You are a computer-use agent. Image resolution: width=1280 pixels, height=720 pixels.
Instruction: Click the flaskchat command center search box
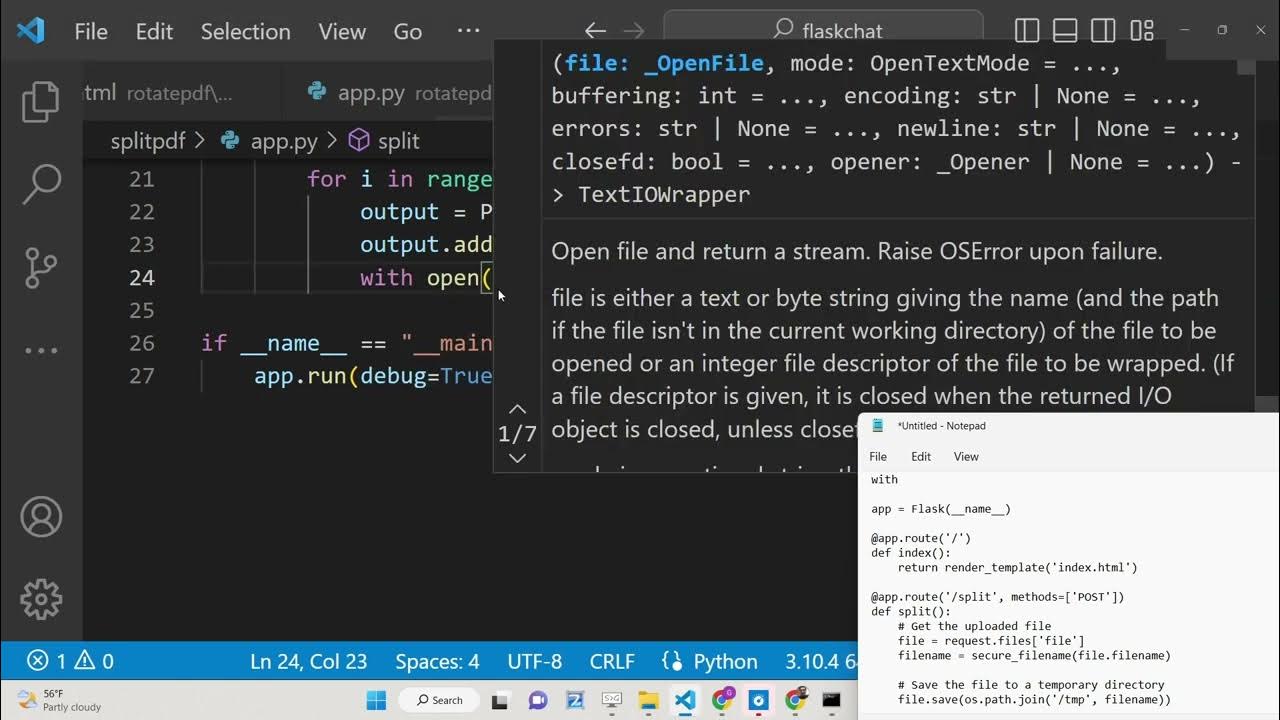click(x=823, y=31)
